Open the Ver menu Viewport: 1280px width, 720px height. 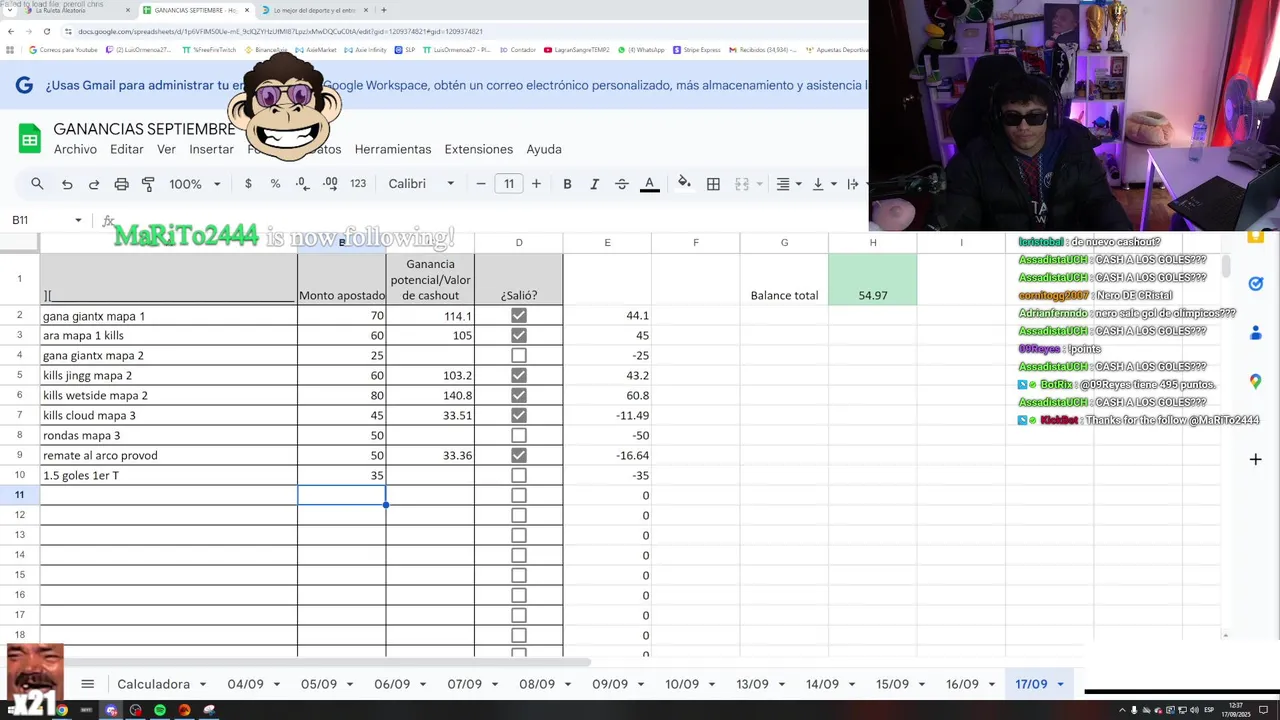pyautogui.click(x=166, y=149)
